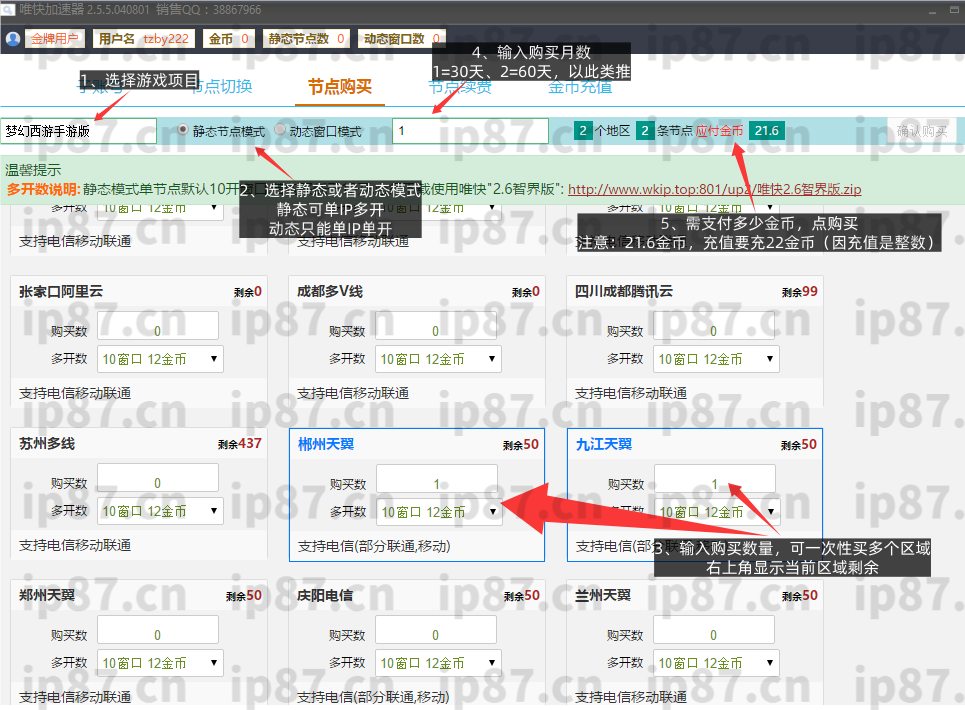The image size is (965, 710).
Task: Select 动态窗口模式 radio button
Action: (280, 131)
